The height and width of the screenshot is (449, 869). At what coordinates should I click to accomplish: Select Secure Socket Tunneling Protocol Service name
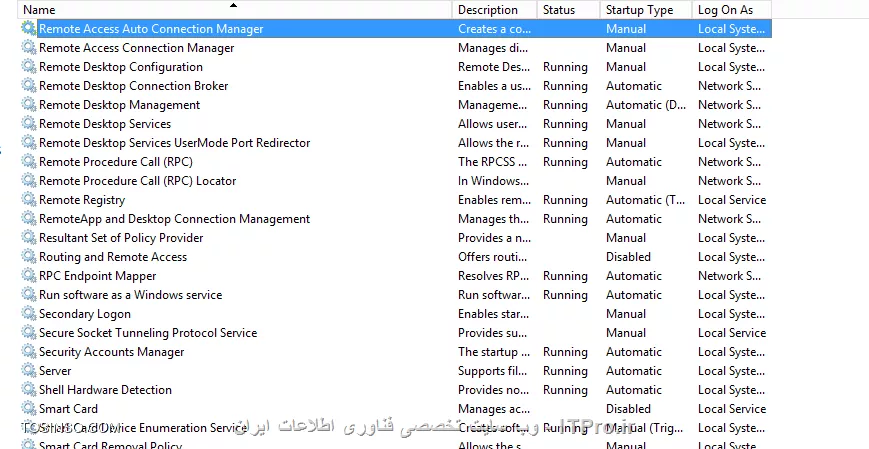148,333
